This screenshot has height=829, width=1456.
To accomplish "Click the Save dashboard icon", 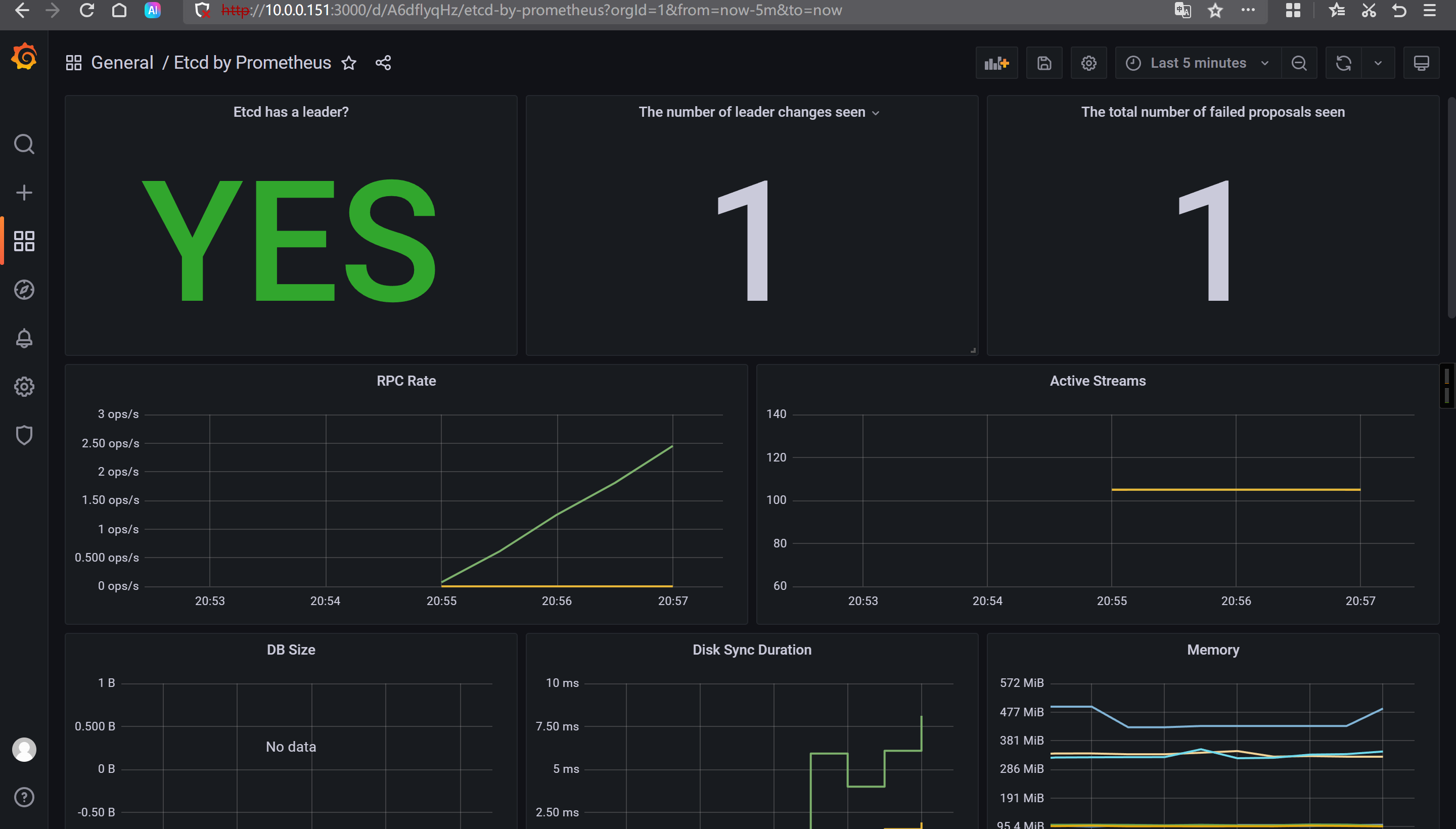I will 1044,63.
